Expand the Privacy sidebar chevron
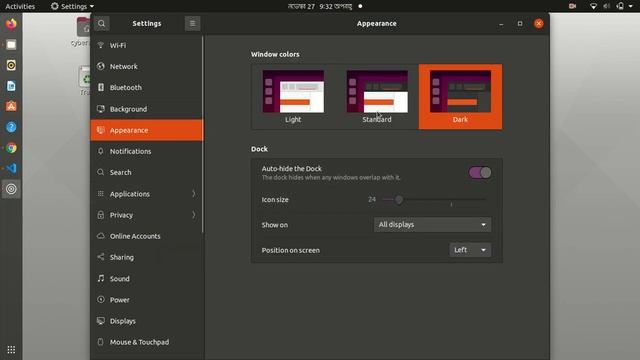 coord(193,215)
